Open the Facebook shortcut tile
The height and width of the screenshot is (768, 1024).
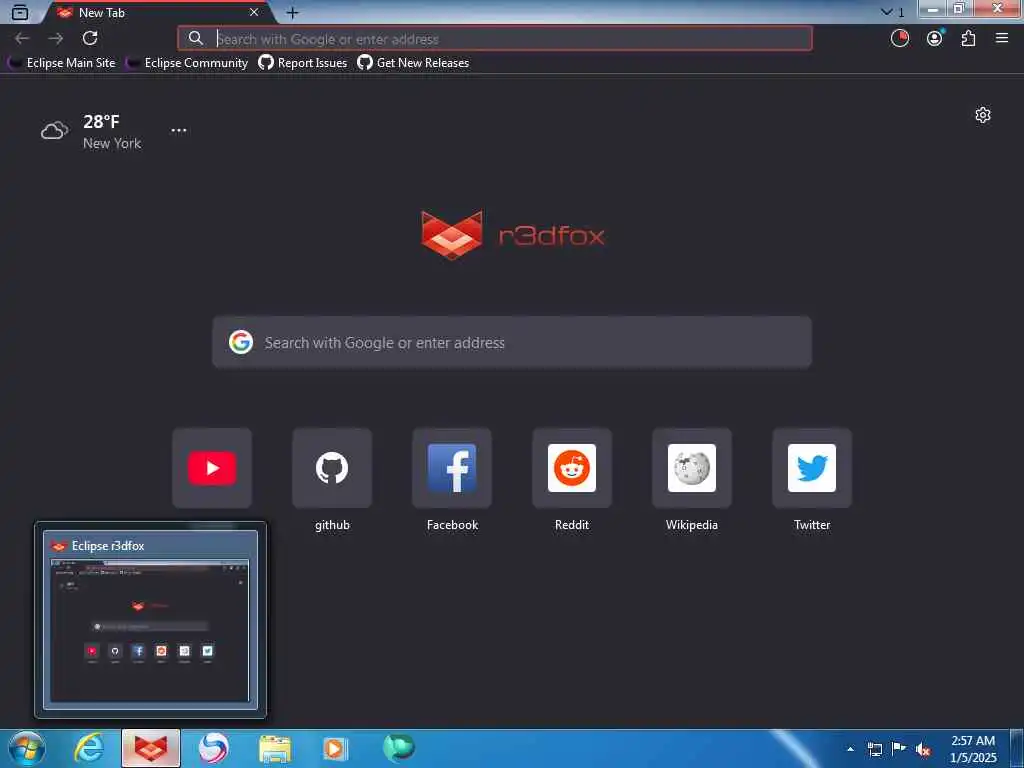click(x=452, y=468)
